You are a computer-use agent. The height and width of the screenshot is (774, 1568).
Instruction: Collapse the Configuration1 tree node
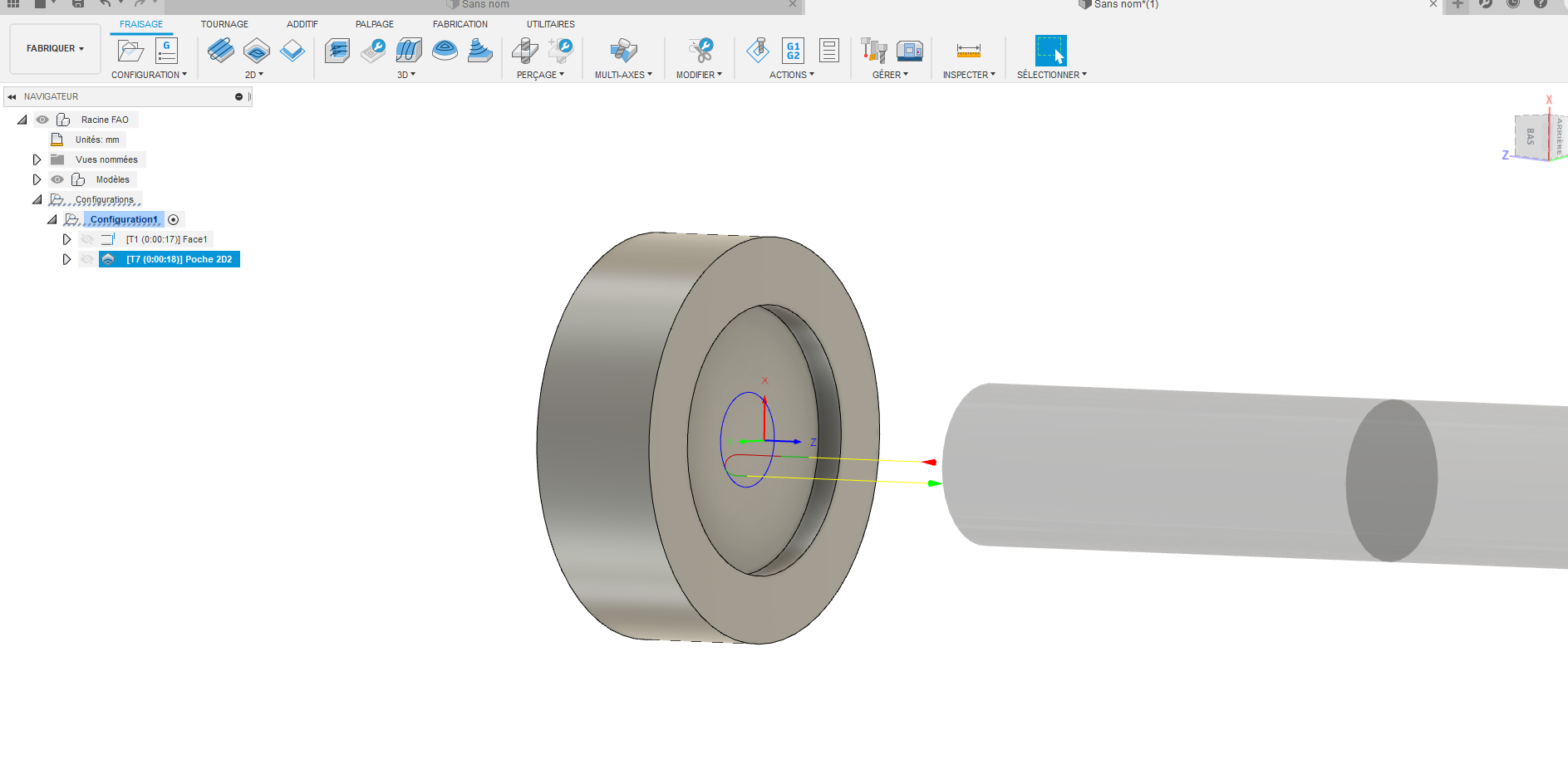[52, 219]
